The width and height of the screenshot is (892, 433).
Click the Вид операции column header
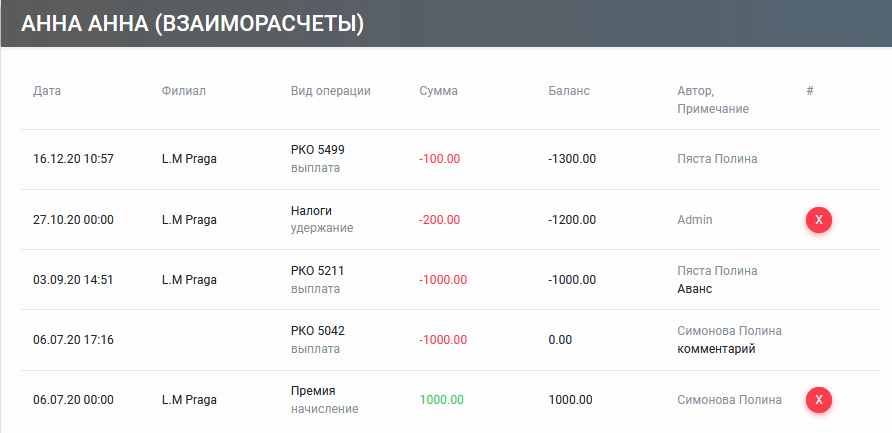[x=331, y=91]
